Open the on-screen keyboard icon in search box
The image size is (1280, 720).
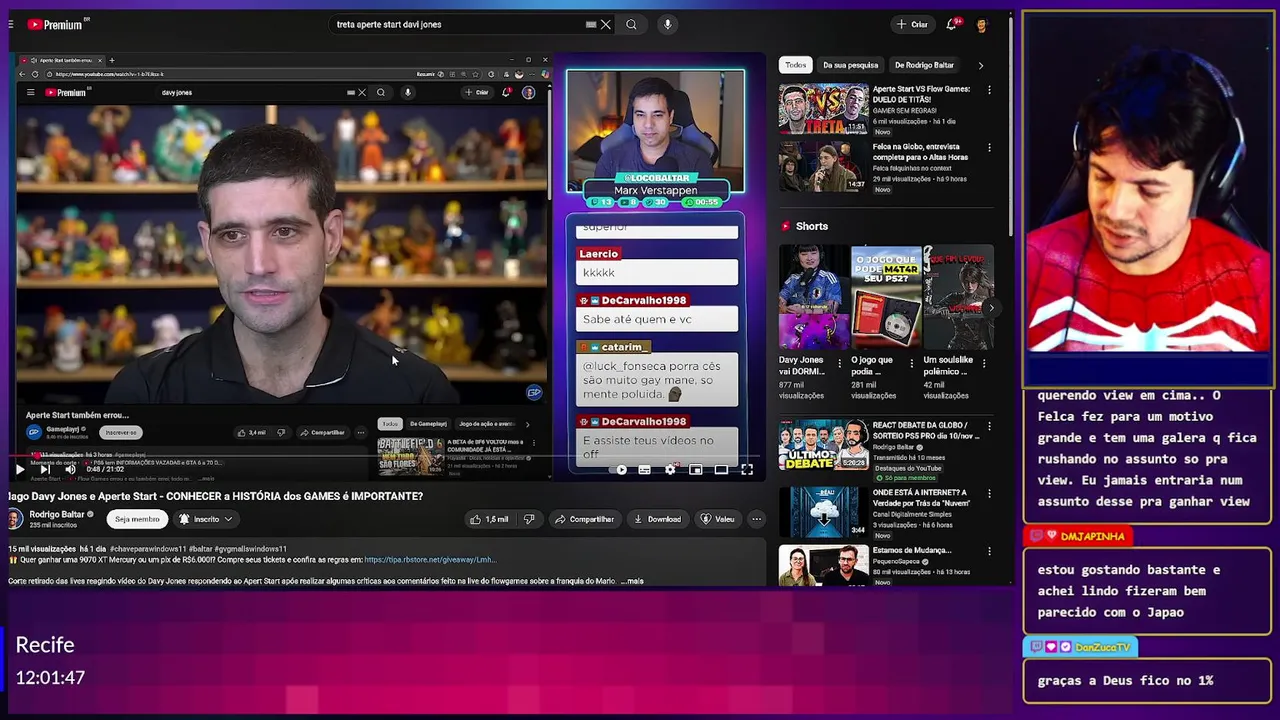(x=591, y=24)
